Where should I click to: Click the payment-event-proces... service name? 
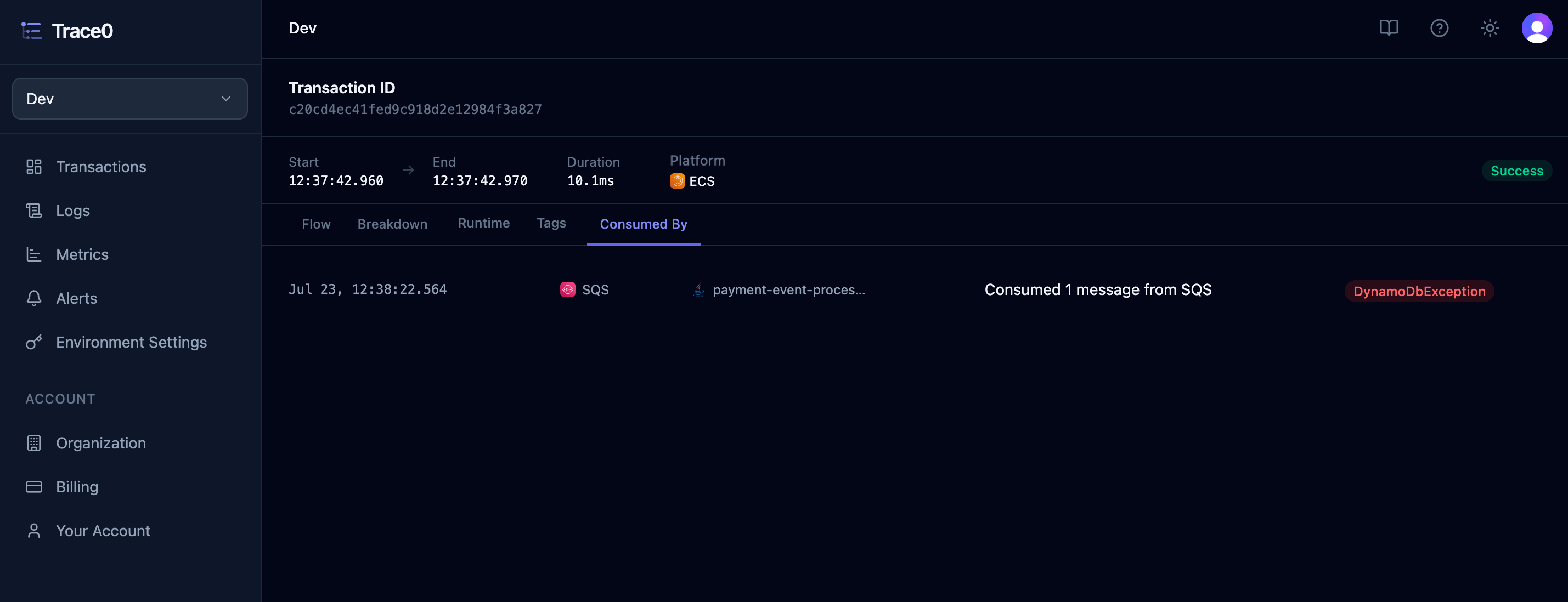coord(788,290)
